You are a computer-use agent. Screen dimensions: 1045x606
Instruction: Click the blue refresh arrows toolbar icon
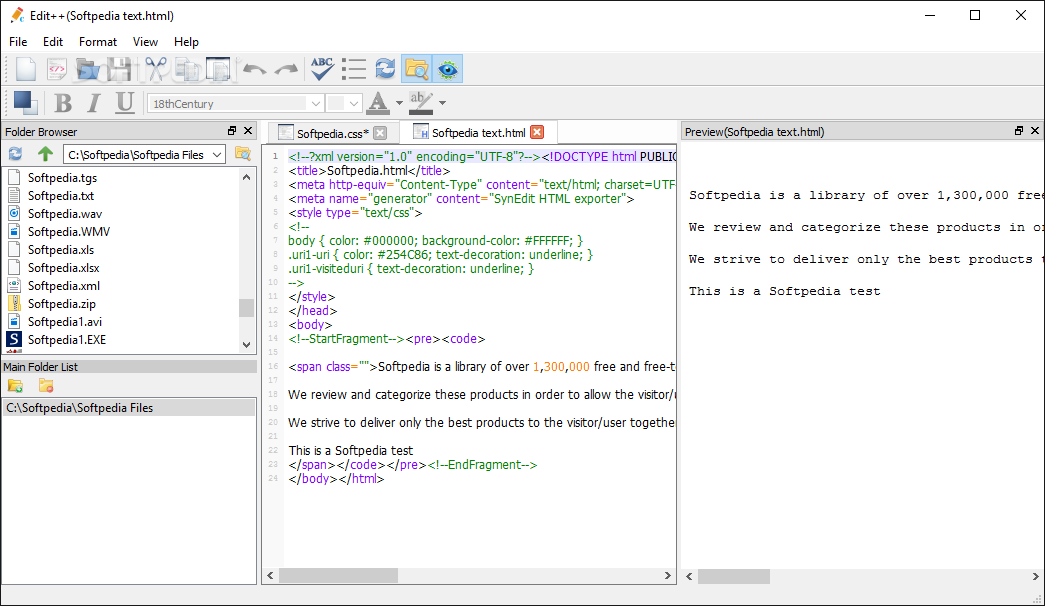[x=385, y=69]
